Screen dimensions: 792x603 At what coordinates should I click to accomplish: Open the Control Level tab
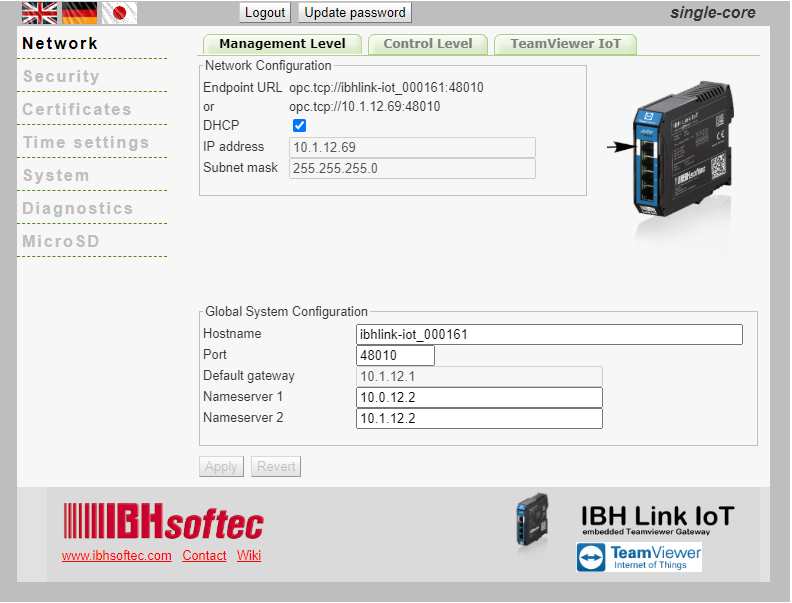(428, 44)
